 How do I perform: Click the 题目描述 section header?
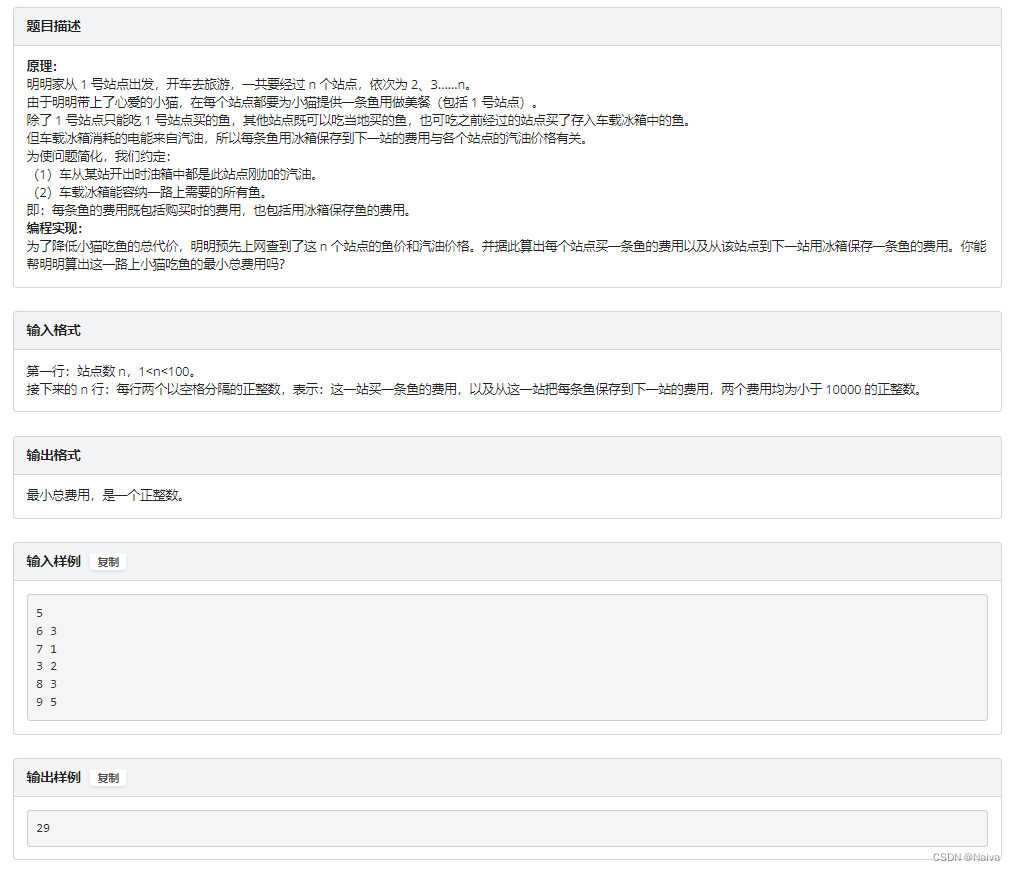(508, 27)
